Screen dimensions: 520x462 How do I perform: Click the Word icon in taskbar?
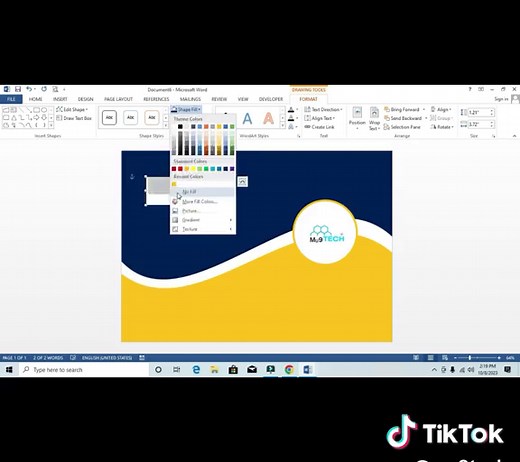(307, 370)
